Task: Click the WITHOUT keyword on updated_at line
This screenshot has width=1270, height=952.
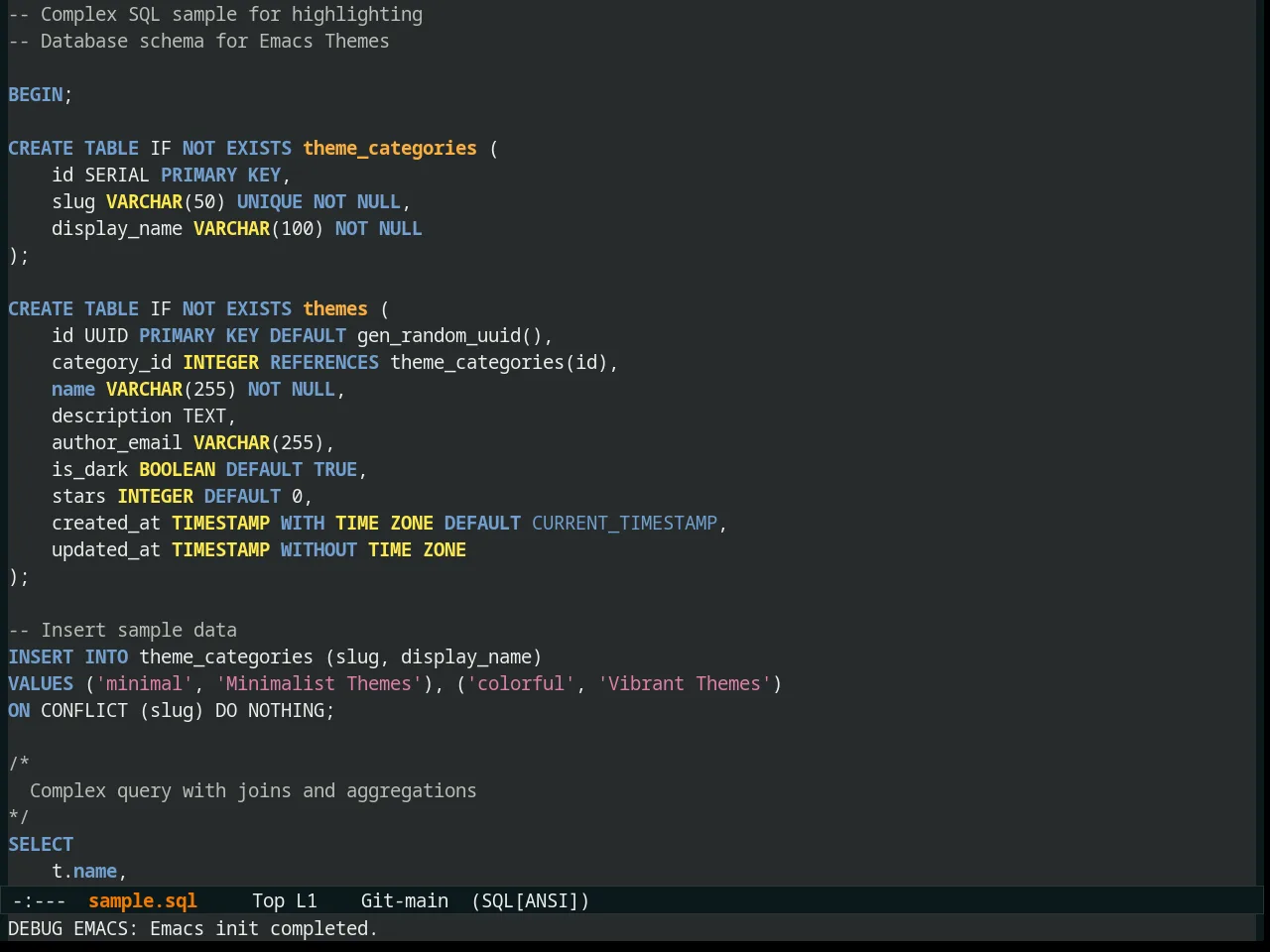Action: tap(318, 549)
